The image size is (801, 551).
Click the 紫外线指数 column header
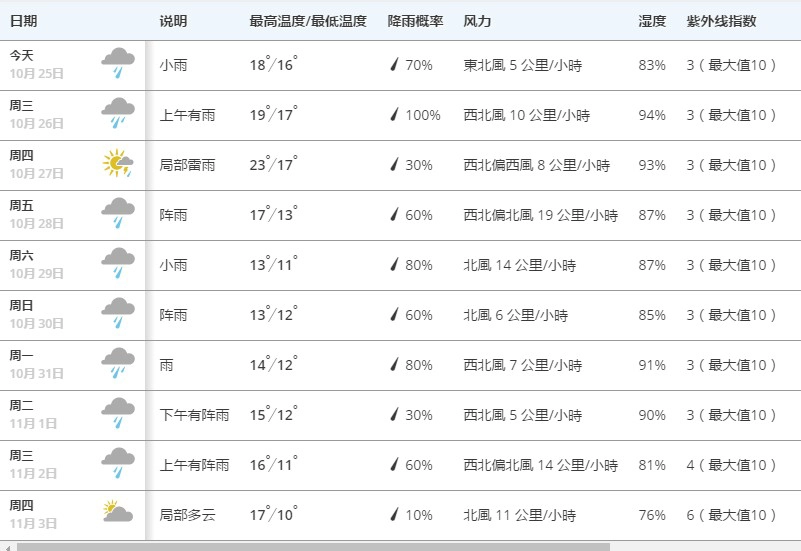[721, 21]
